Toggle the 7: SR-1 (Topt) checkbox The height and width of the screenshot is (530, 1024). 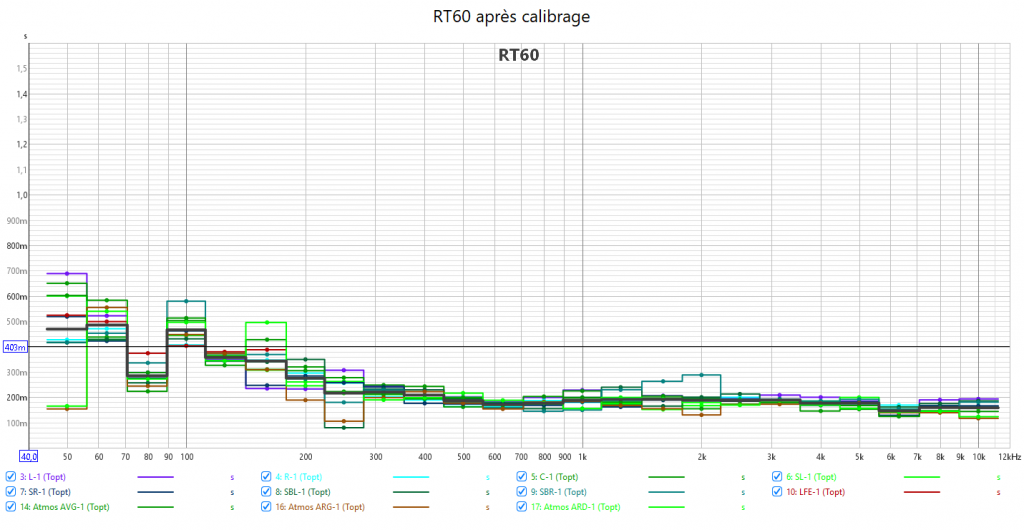[11, 492]
